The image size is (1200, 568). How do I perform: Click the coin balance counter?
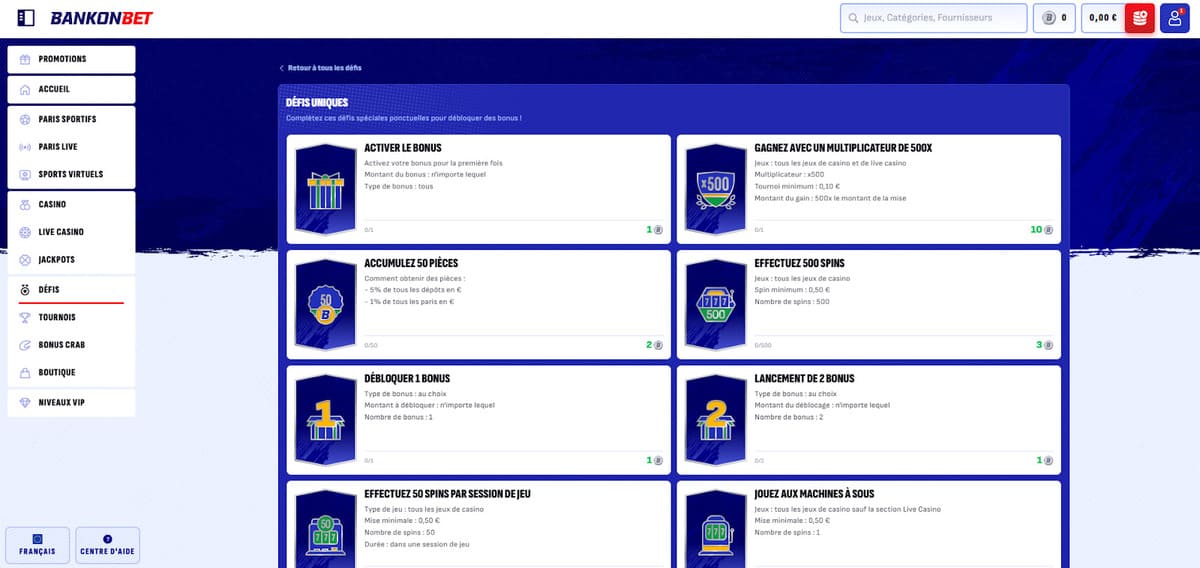click(x=1054, y=18)
